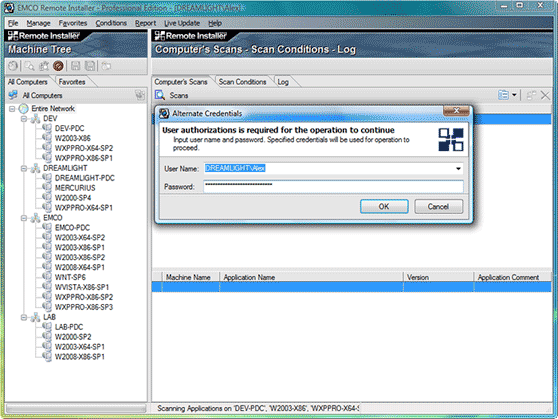
Task: Click the delete X icon in Scans toolbar
Action: click(545, 95)
